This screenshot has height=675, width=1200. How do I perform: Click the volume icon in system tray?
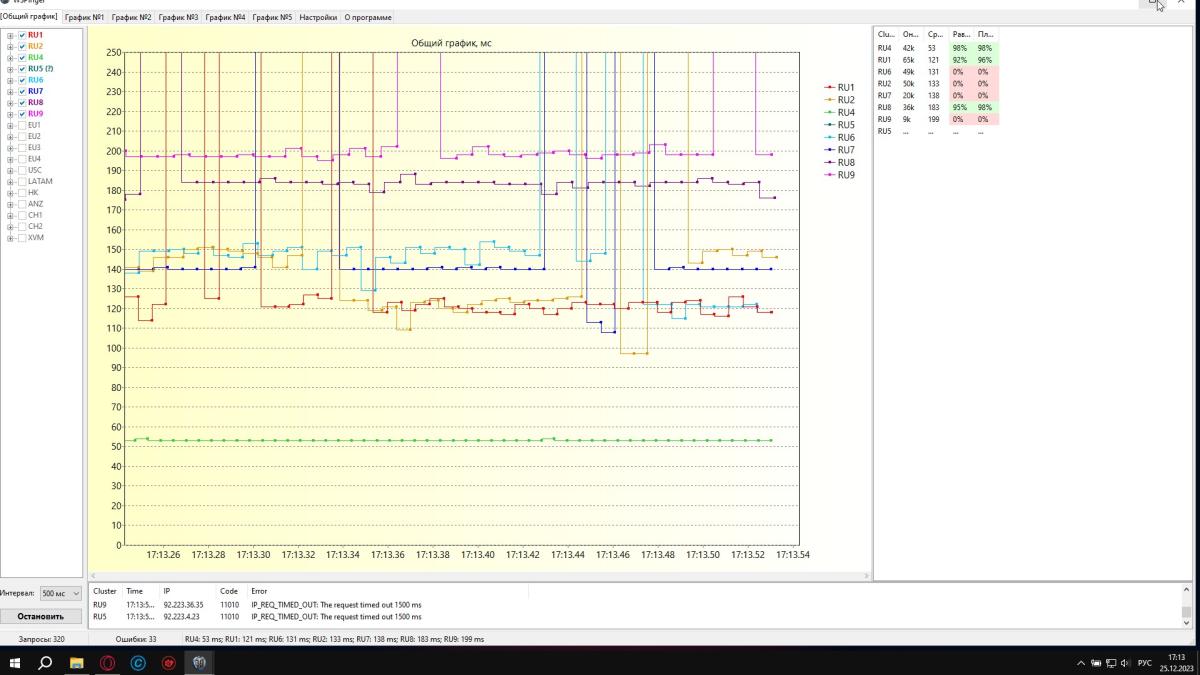pos(1126,663)
